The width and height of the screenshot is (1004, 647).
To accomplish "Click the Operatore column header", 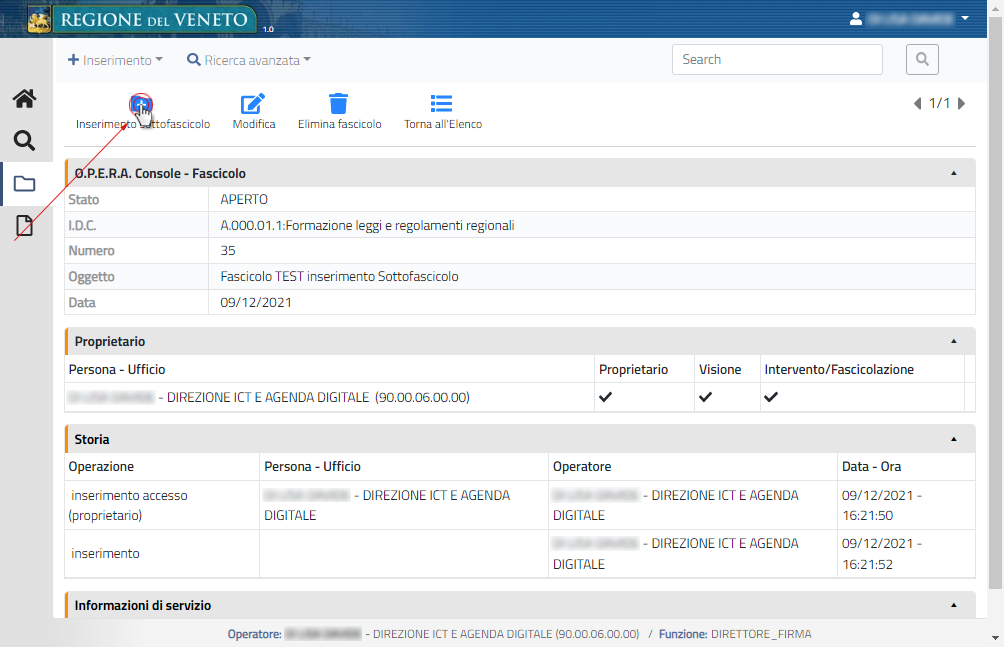I will point(582,466).
